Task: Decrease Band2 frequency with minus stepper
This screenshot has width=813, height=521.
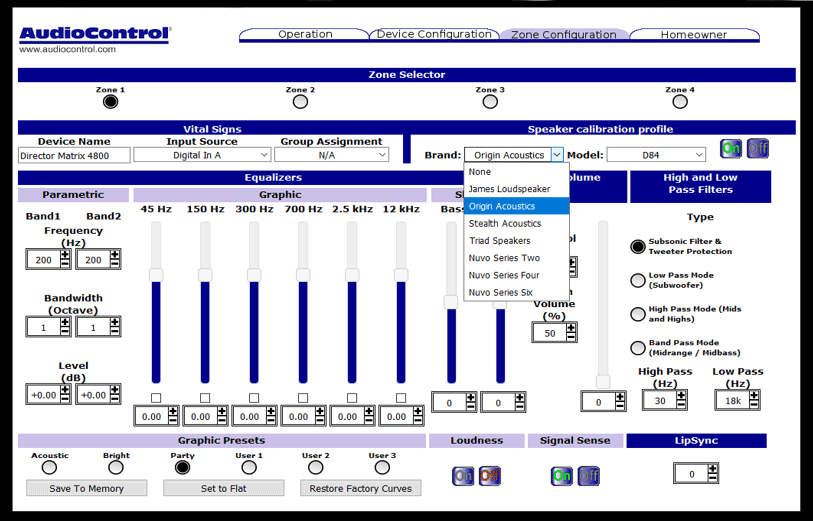Action: tap(115, 264)
